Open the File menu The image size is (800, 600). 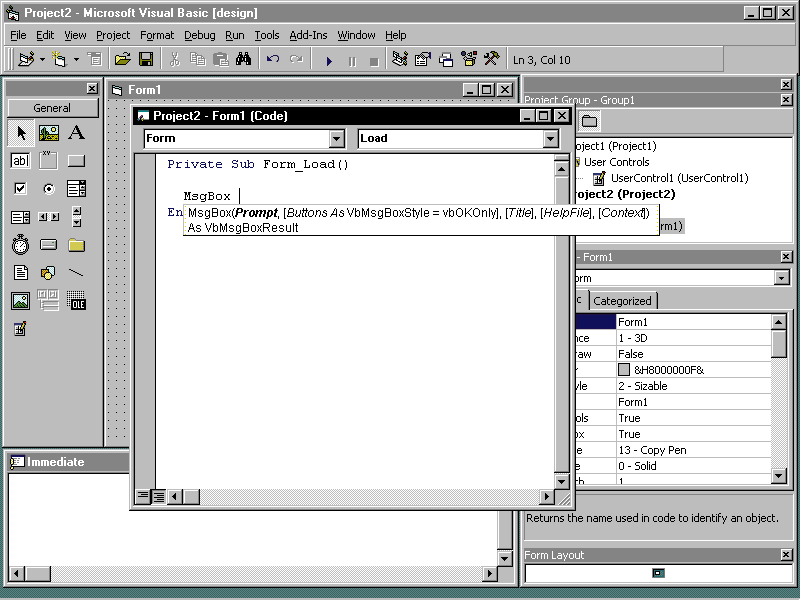(x=18, y=35)
